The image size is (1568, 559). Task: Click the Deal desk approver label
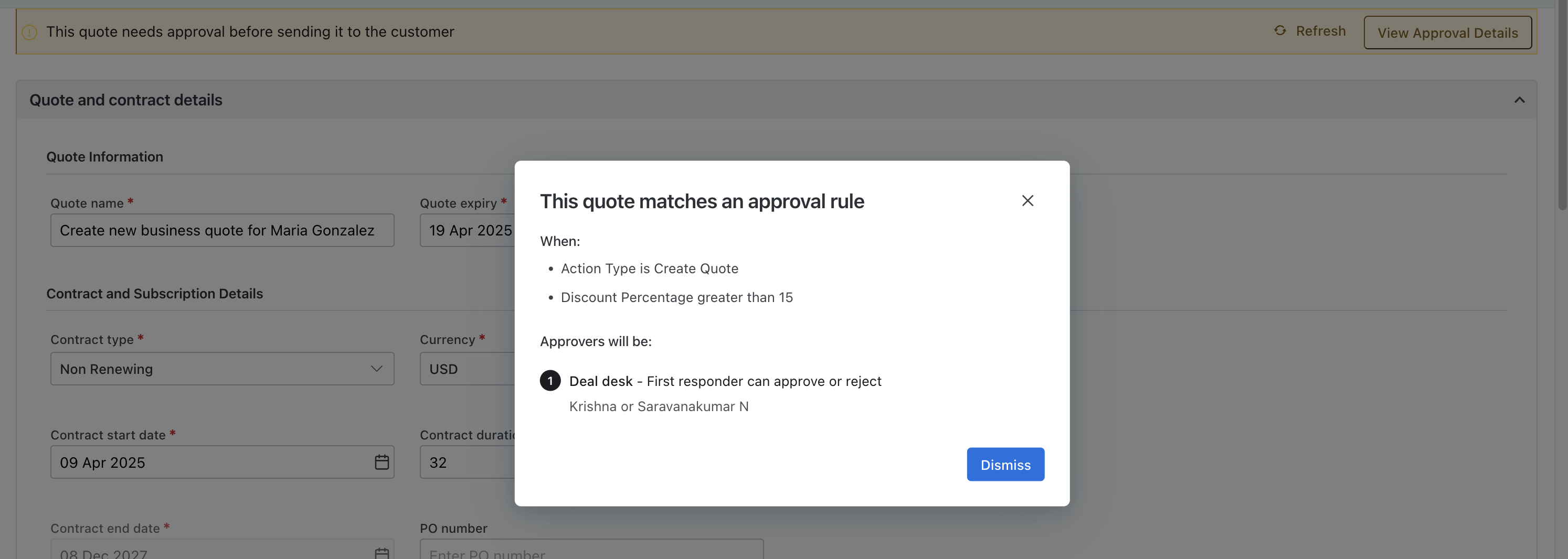point(600,381)
